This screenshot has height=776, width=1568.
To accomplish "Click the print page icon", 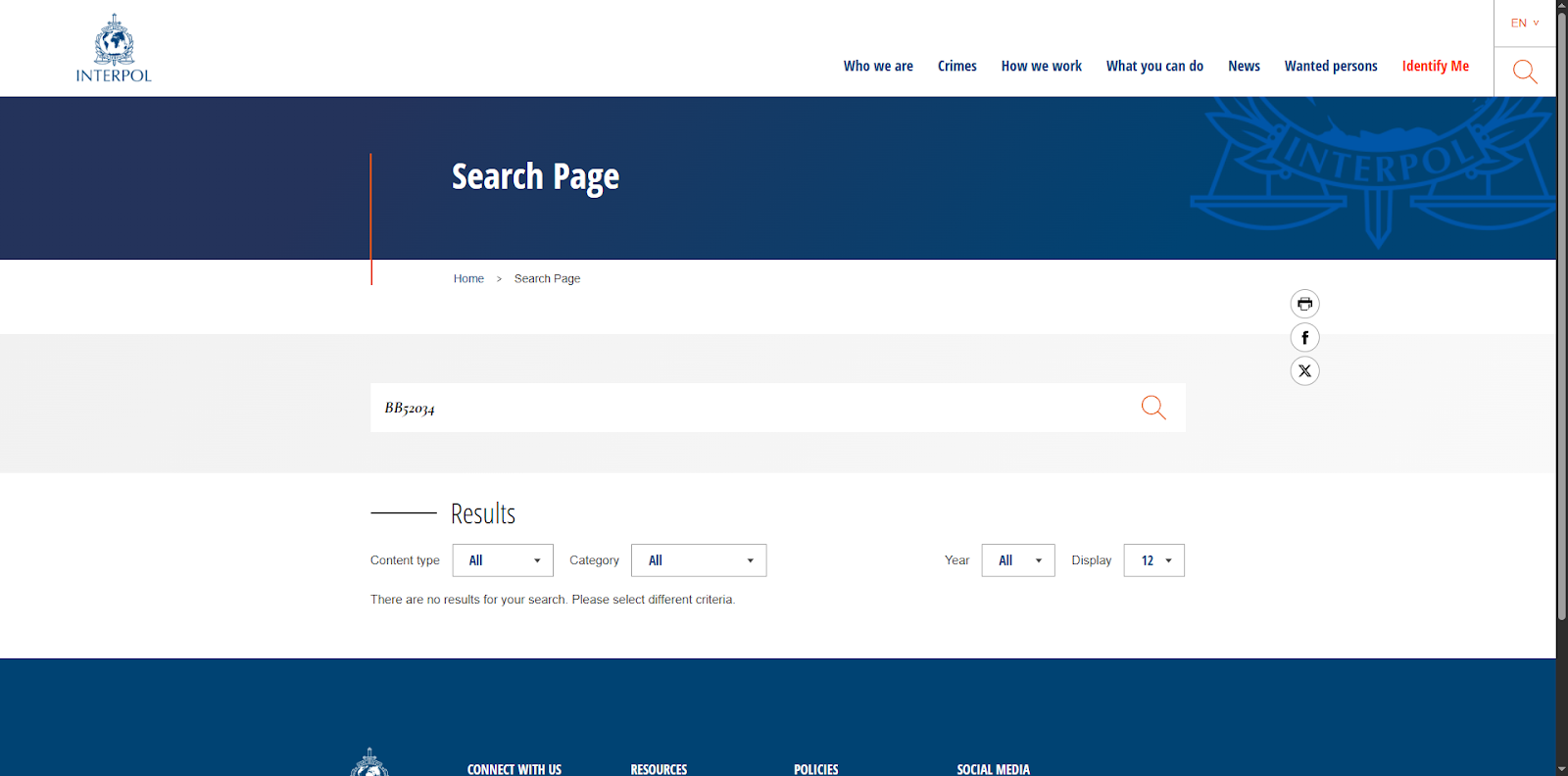I will coord(1304,304).
